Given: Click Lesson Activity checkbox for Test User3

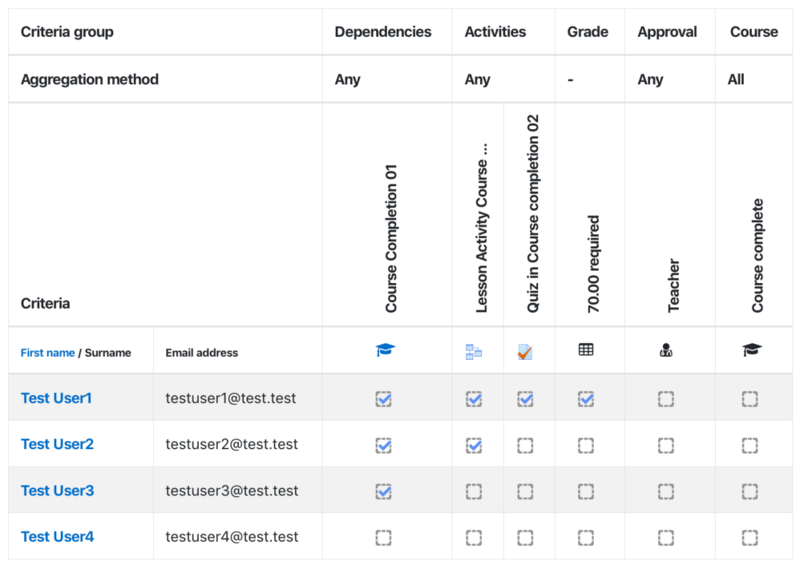Looking at the screenshot, I should tap(473, 491).
